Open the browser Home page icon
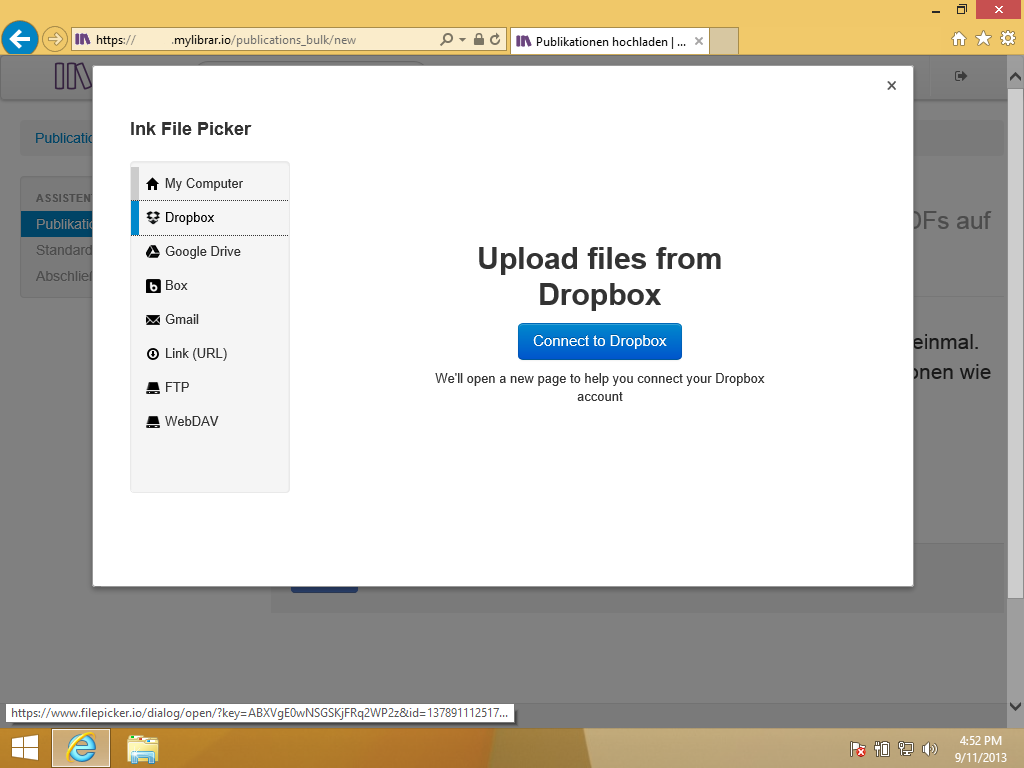Image resolution: width=1024 pixels, height=768 pixels. click(958, 39)
